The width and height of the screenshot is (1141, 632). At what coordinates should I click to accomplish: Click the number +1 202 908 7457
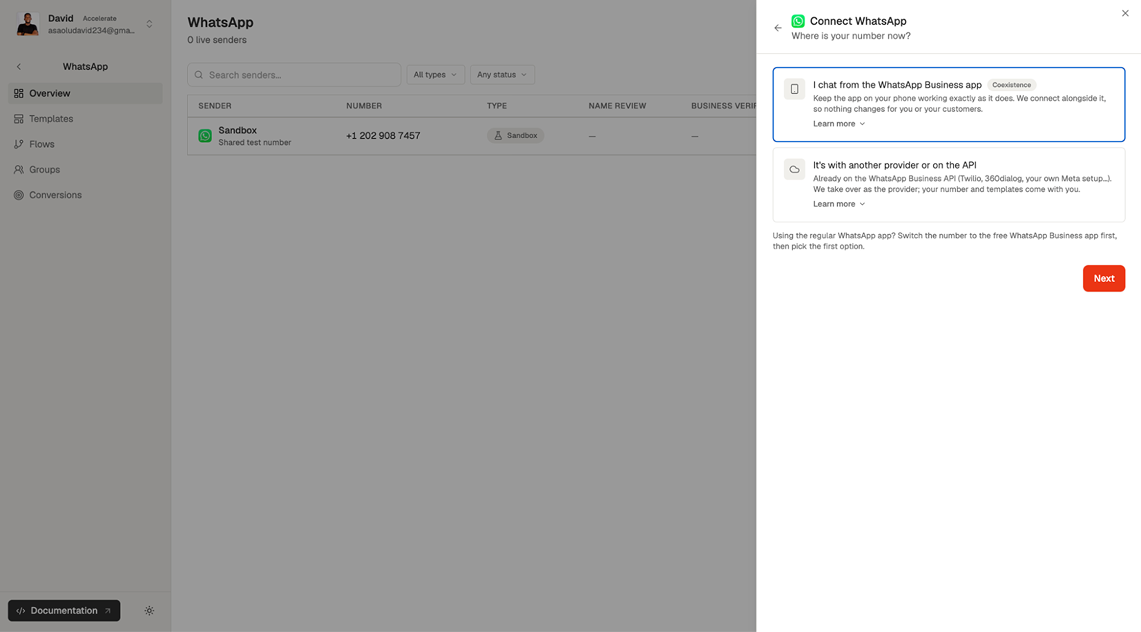click(x=383, y=136)
